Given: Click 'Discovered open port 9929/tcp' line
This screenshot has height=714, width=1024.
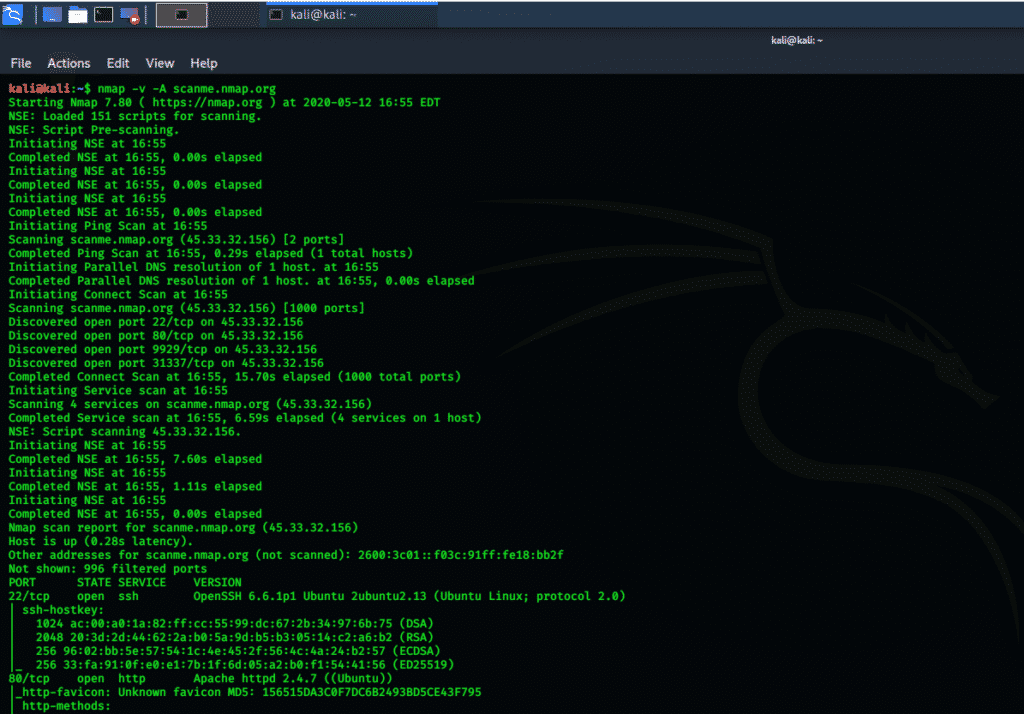Looking at the screenshot, I should pyautogui.click(x=163, y=349).
